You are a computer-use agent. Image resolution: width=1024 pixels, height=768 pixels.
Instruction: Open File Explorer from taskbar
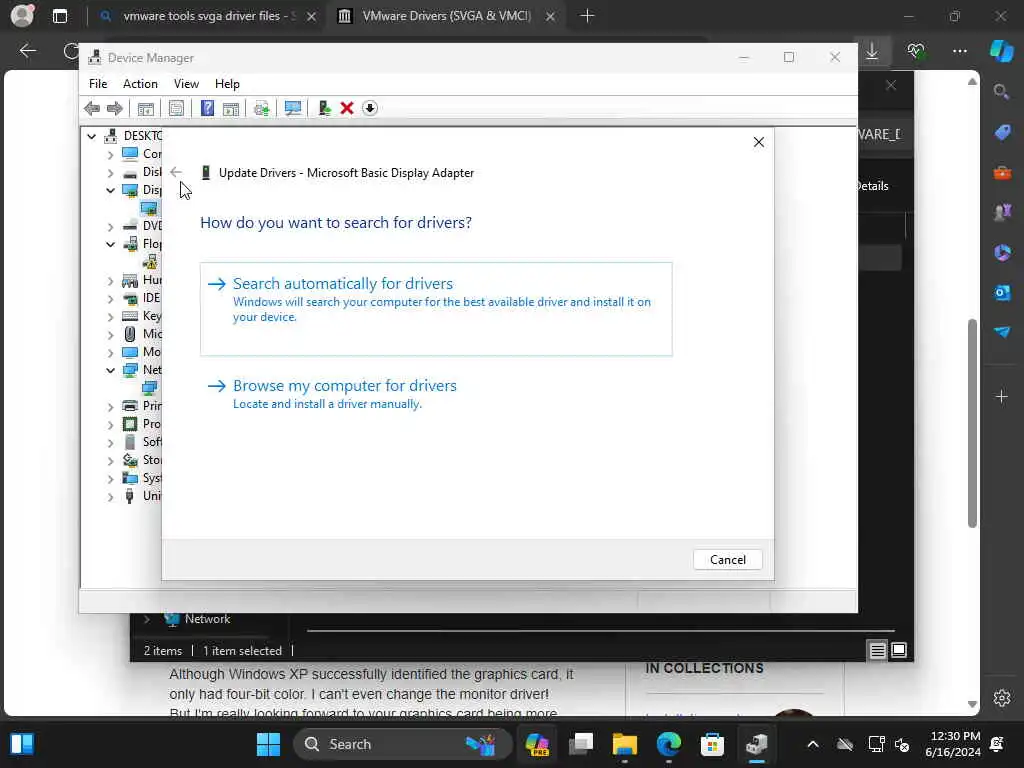[x=624, y=744]
